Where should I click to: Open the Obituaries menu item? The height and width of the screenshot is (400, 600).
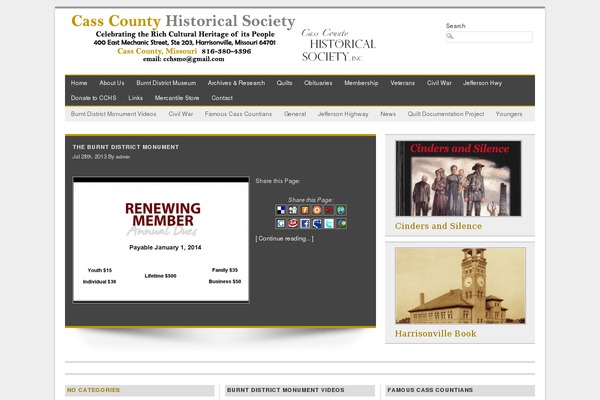pos(318,83)
